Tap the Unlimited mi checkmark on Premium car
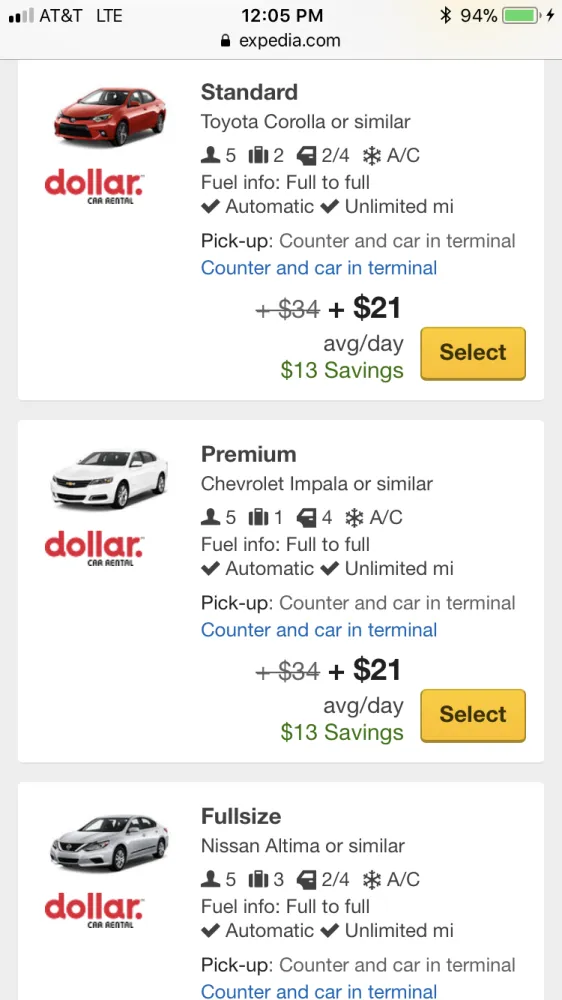562x1000 pixels. tap(329, 569)
